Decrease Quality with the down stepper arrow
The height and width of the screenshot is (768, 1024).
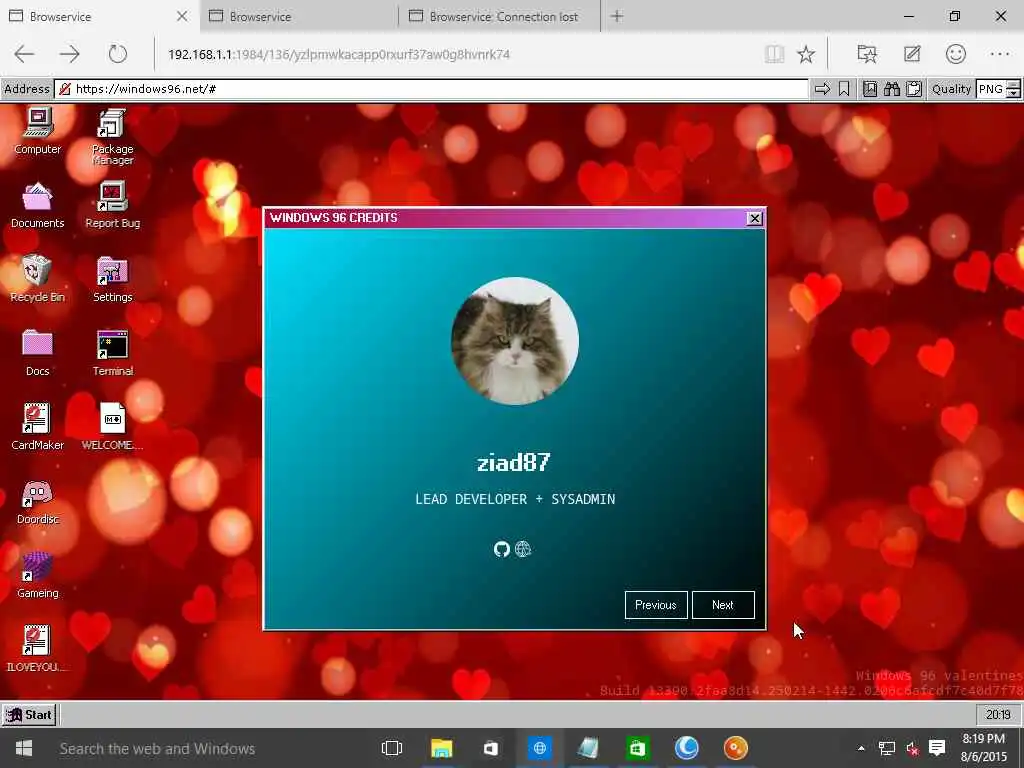tap(1014, 93)
